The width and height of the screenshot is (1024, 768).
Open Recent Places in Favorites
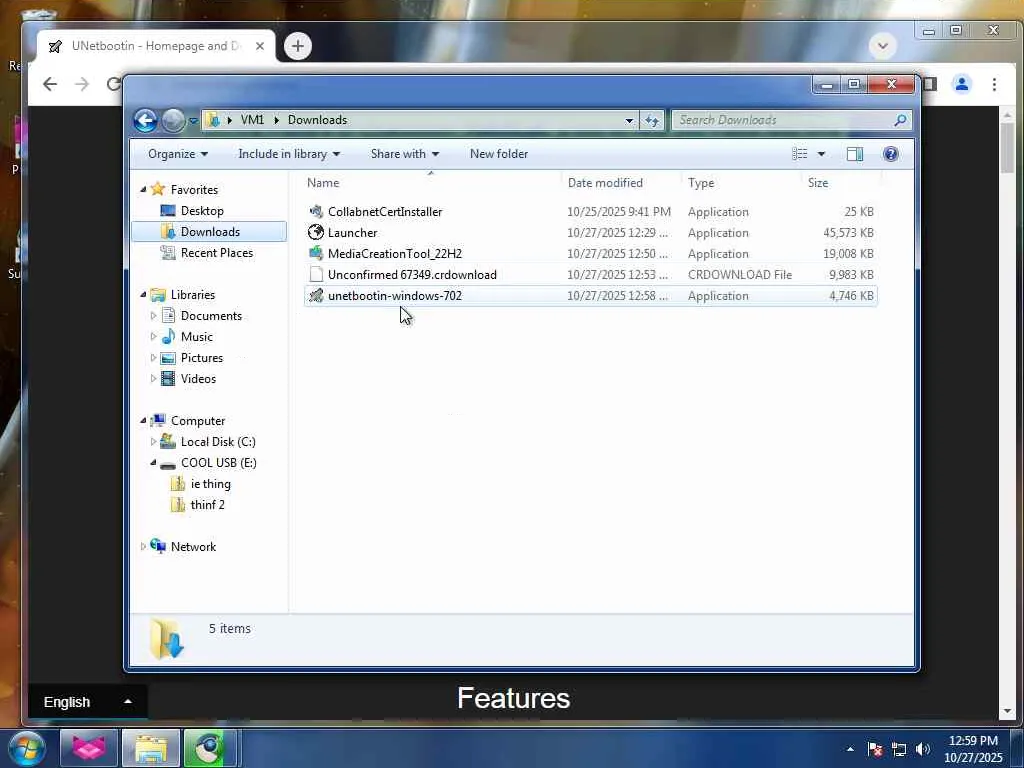click(216, 253)
